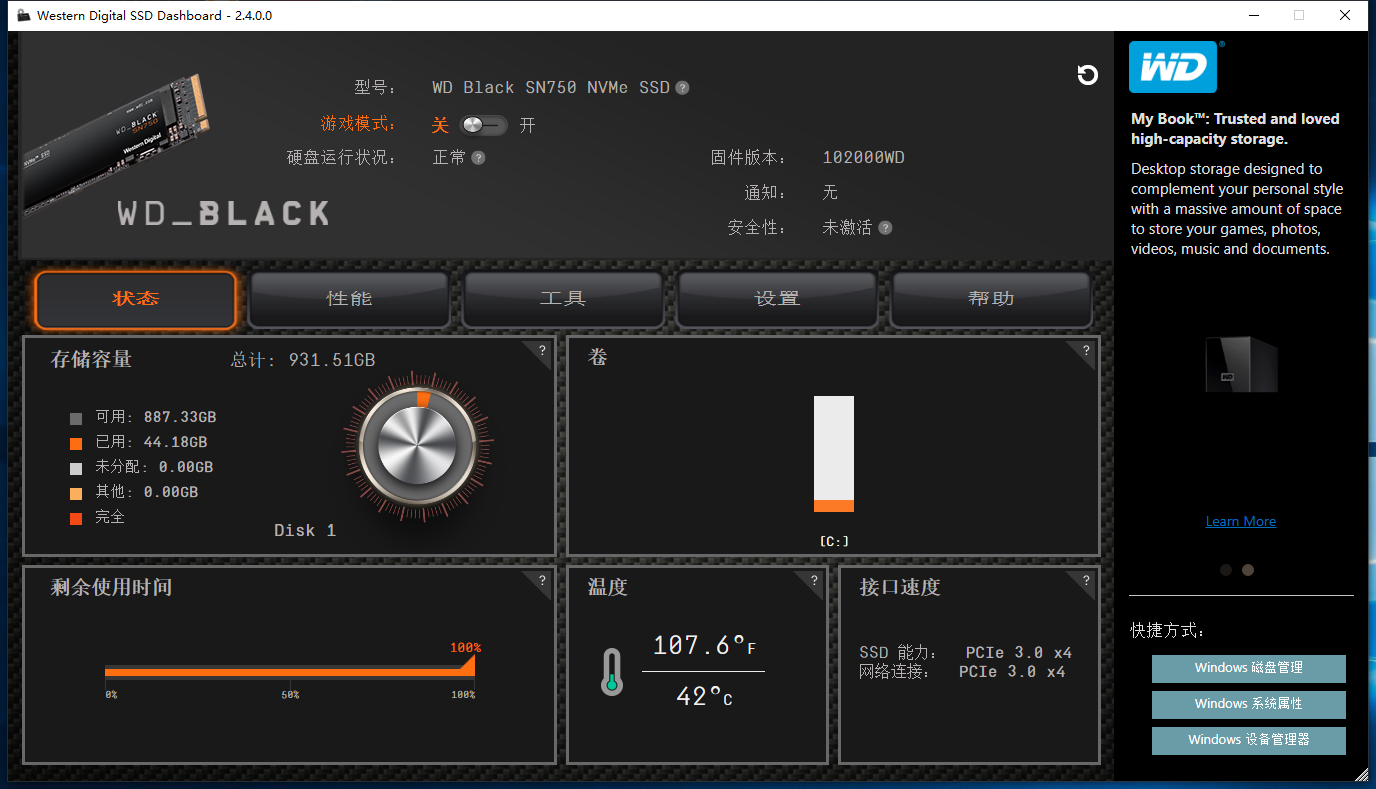Open help icon next to 安全性 未激活
This screenshot has width=1376, height=789.
[886, 227]
